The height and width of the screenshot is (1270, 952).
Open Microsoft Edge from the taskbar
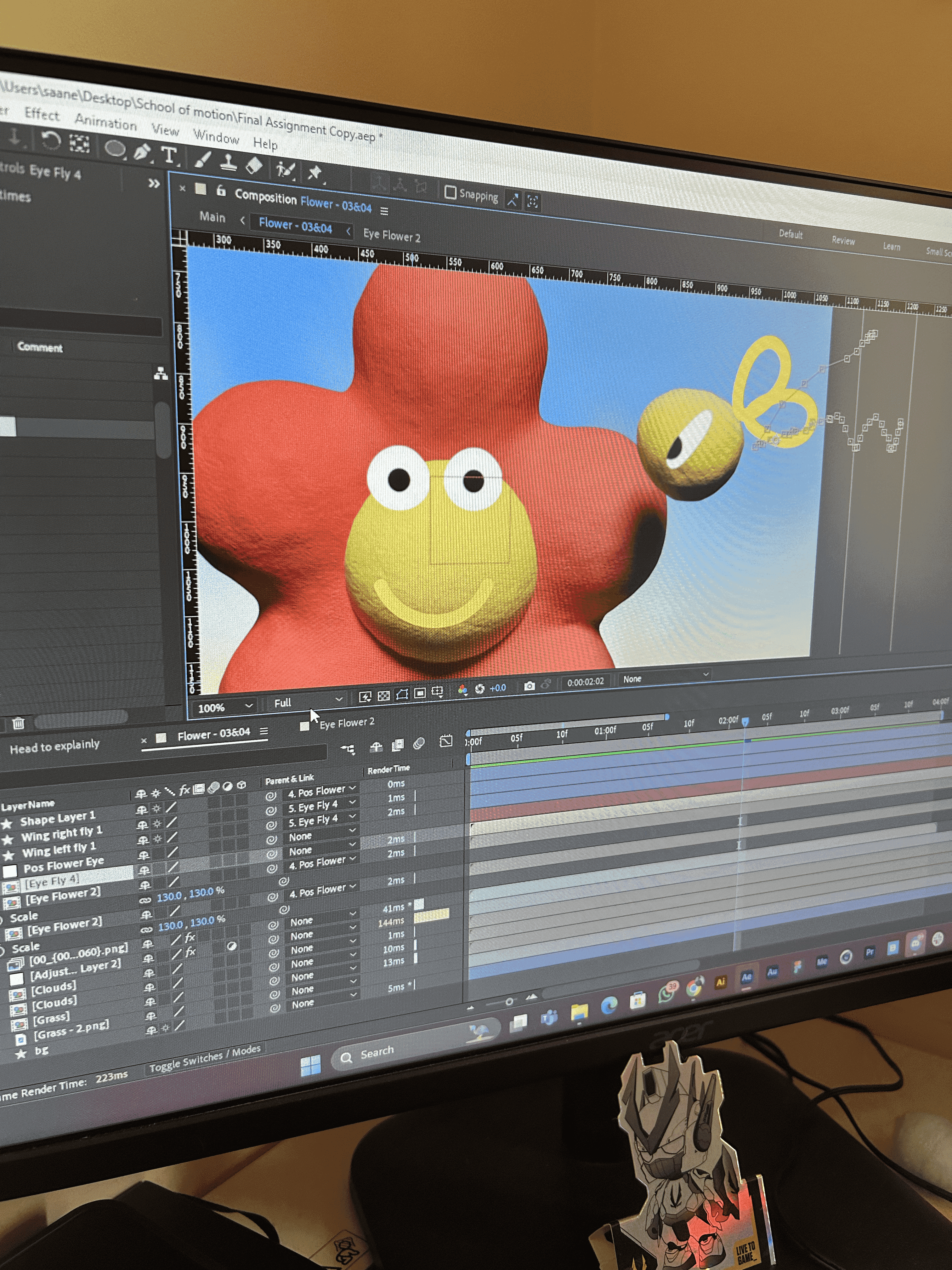[609, 1005]
